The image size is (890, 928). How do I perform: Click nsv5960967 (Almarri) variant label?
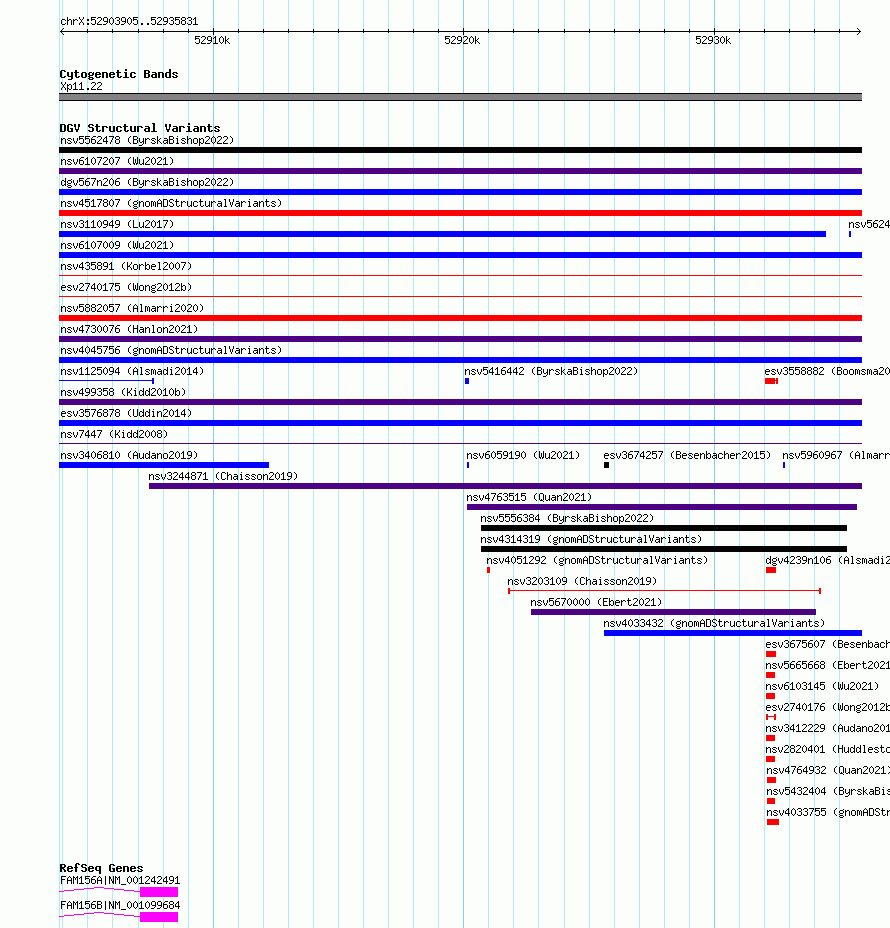pyautogui.click(x=836, y=455)
